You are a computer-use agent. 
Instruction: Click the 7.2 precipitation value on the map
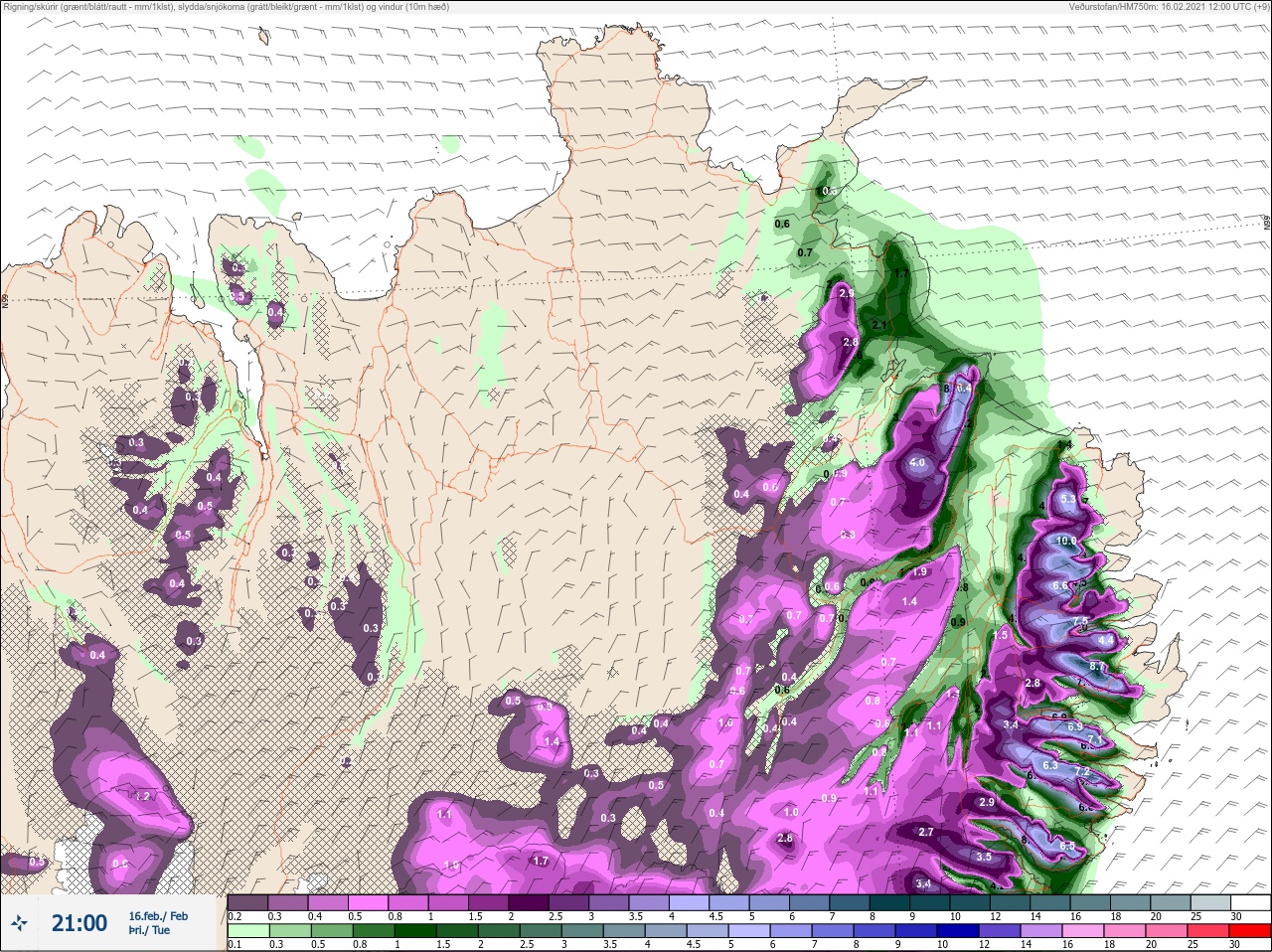(1082, 770)
